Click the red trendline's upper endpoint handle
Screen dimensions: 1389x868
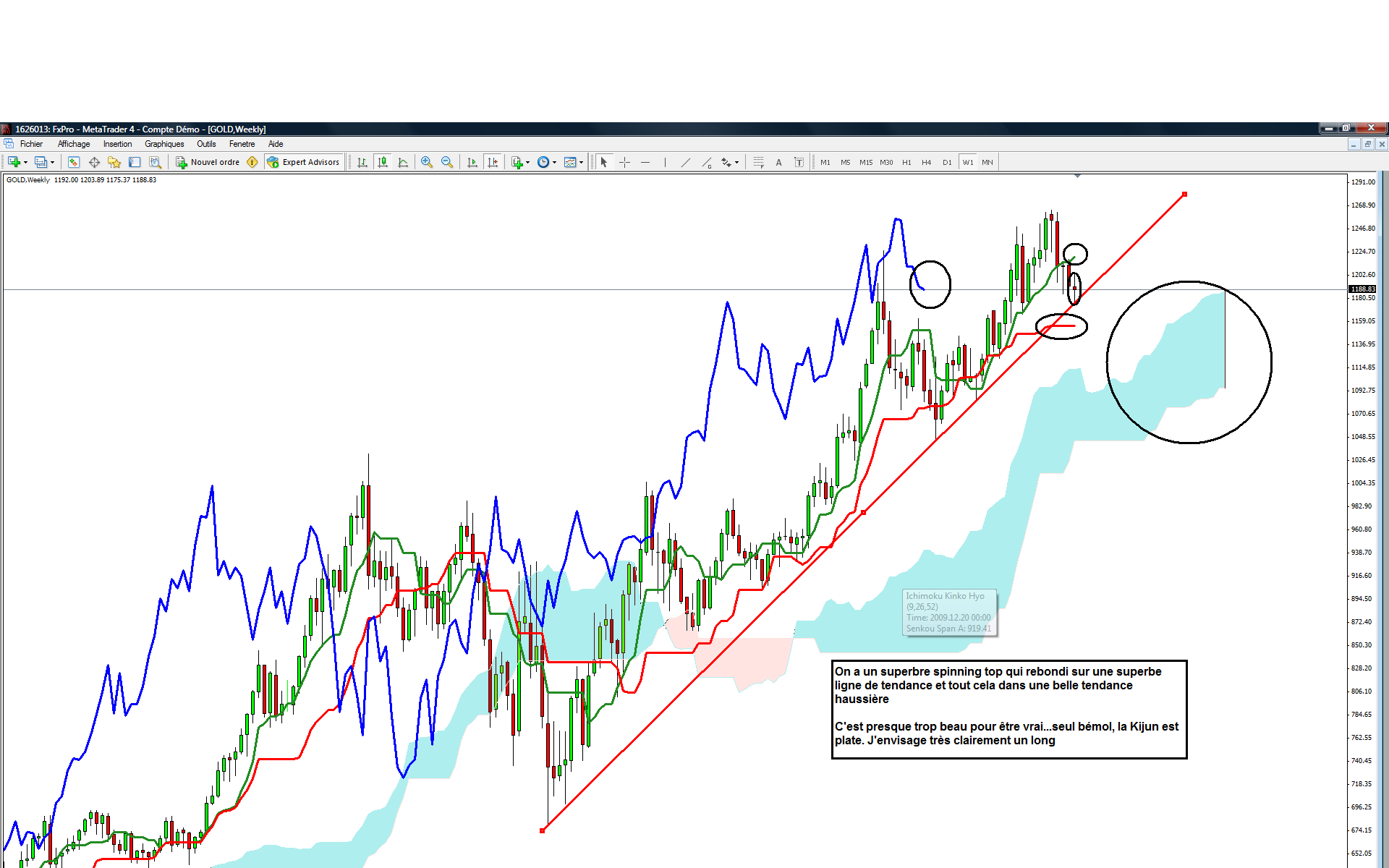pyautogui.click(x=1184, y=194)
